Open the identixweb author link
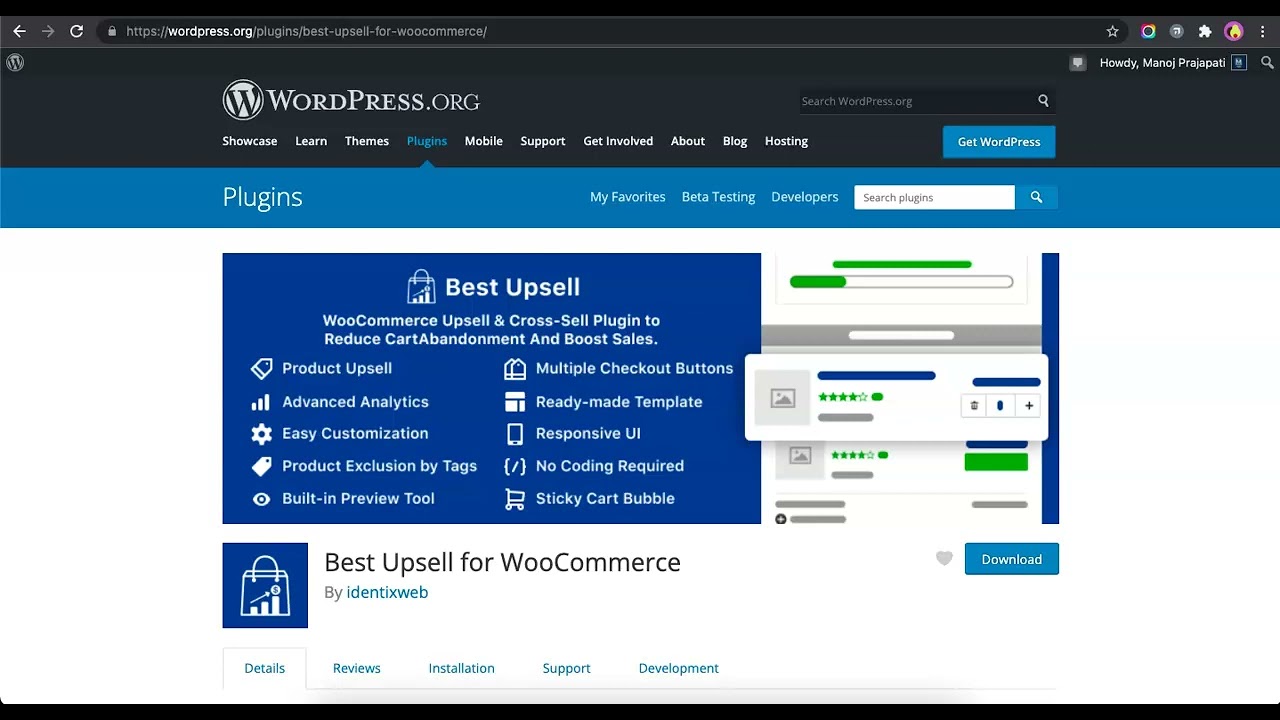Viewport: 1280px width, 720px height. click(387, 592)
